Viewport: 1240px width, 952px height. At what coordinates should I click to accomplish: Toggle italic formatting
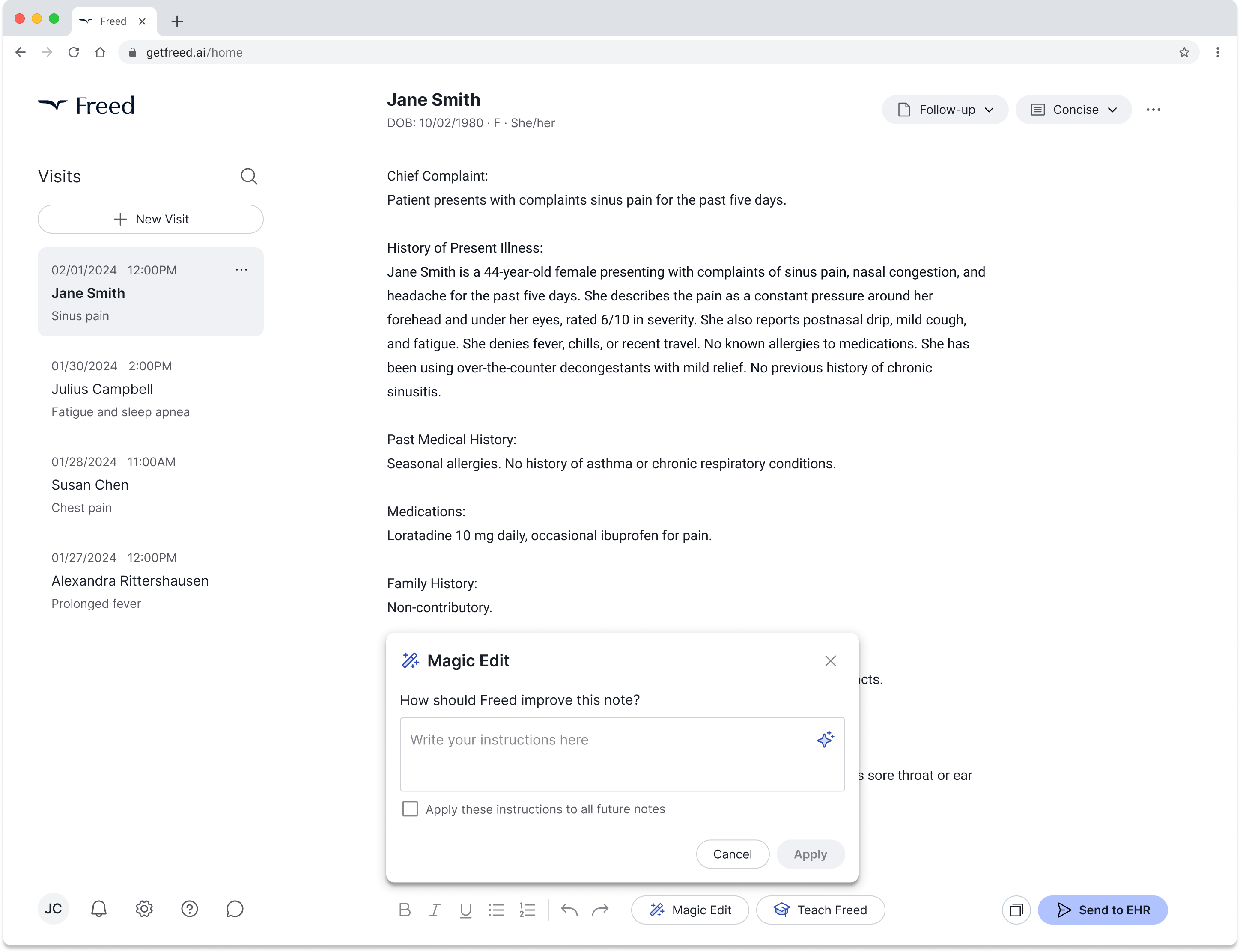pos(435,910)
